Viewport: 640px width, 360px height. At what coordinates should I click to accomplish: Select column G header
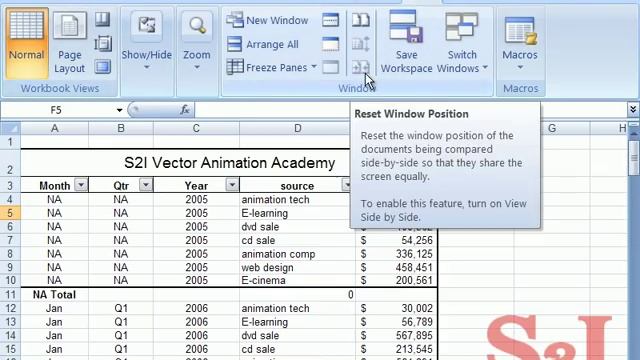(x=552, y=128)
